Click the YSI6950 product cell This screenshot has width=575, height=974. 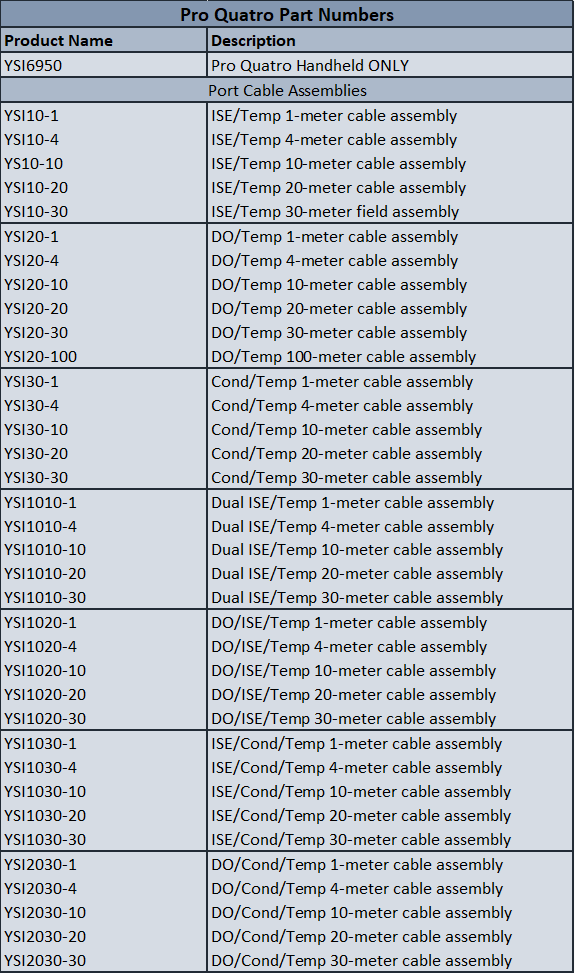[33, 65]
